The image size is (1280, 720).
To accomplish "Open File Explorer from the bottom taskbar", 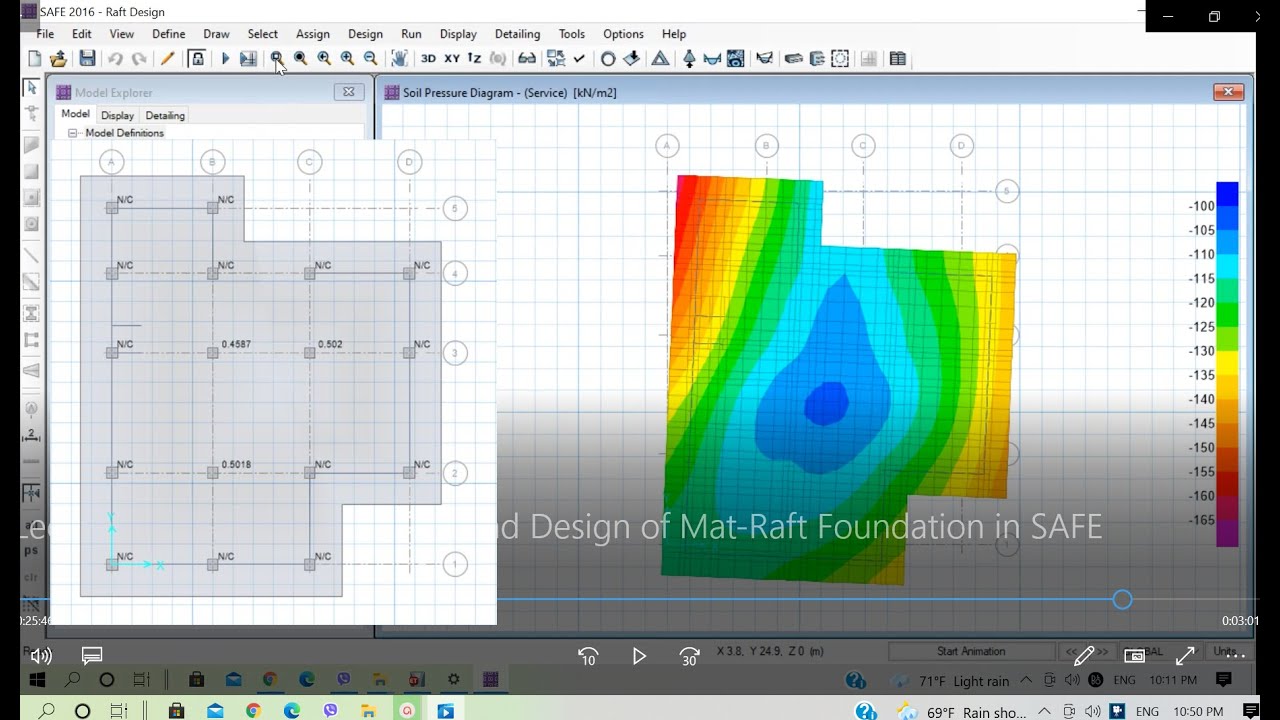I will pyautogui.click(x=368, y=711).
